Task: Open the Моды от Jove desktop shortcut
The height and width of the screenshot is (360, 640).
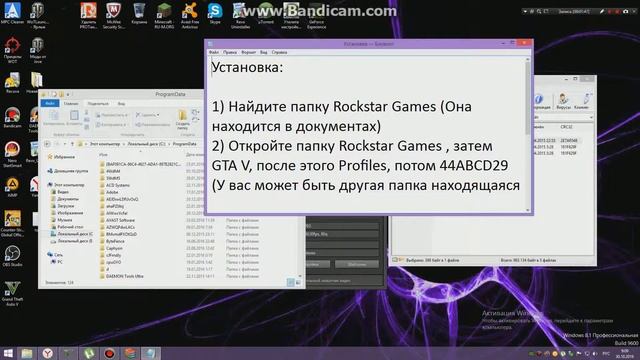Action: point(37,50)
